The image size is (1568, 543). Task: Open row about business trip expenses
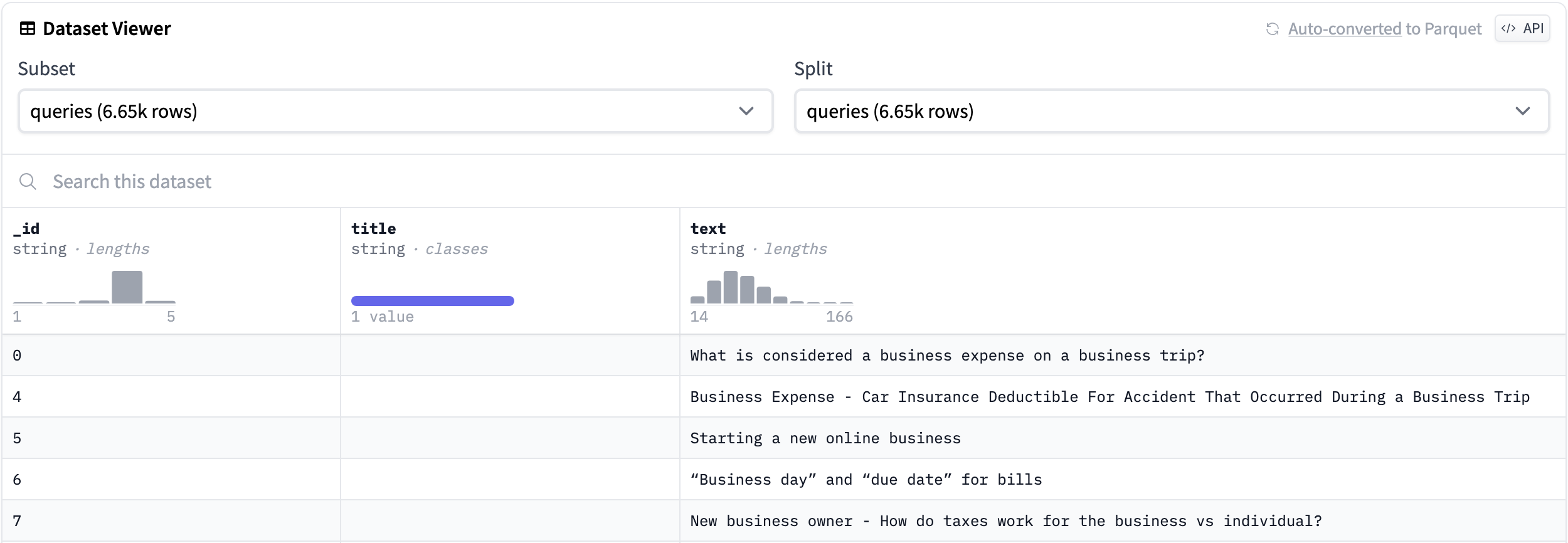coord(947,356)
